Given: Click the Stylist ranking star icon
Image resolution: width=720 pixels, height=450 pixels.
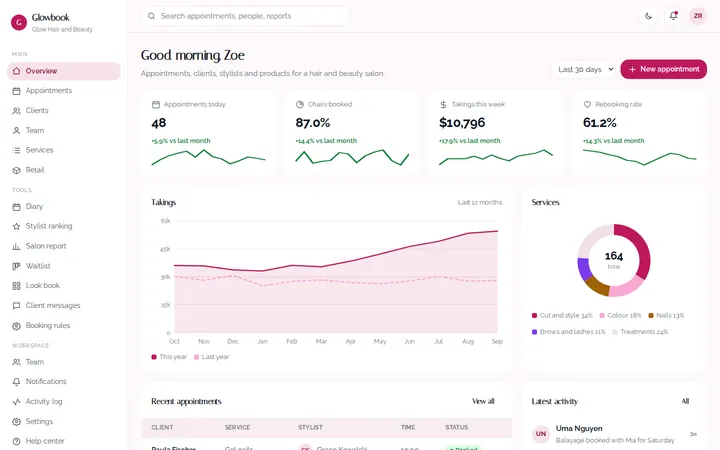Looking at the screenshot, I should 17,226.
